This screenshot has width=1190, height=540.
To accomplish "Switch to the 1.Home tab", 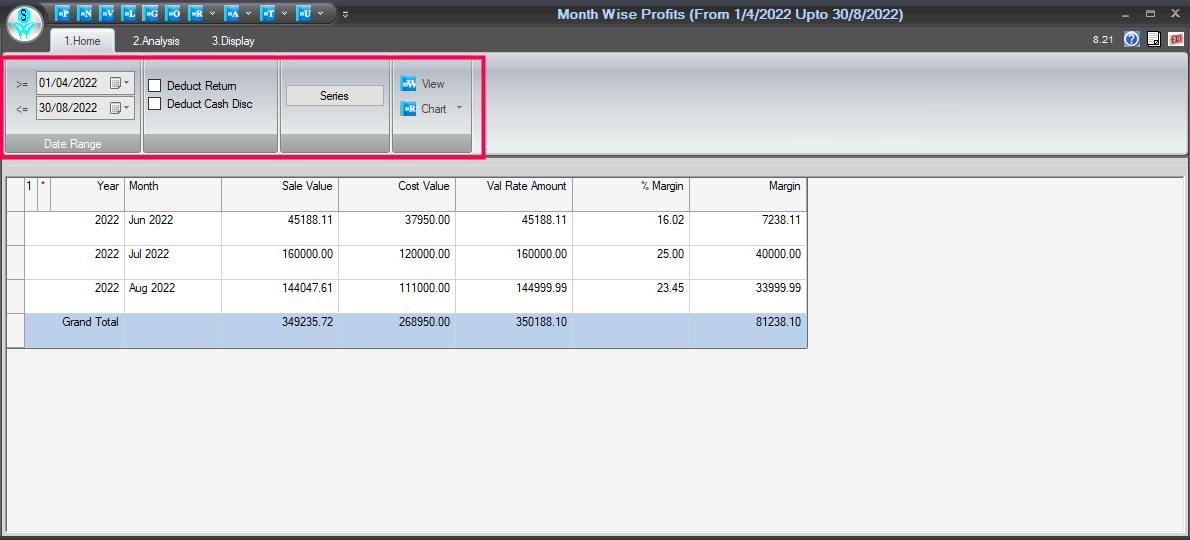I will pyautogui.click(x=82, y=41).
